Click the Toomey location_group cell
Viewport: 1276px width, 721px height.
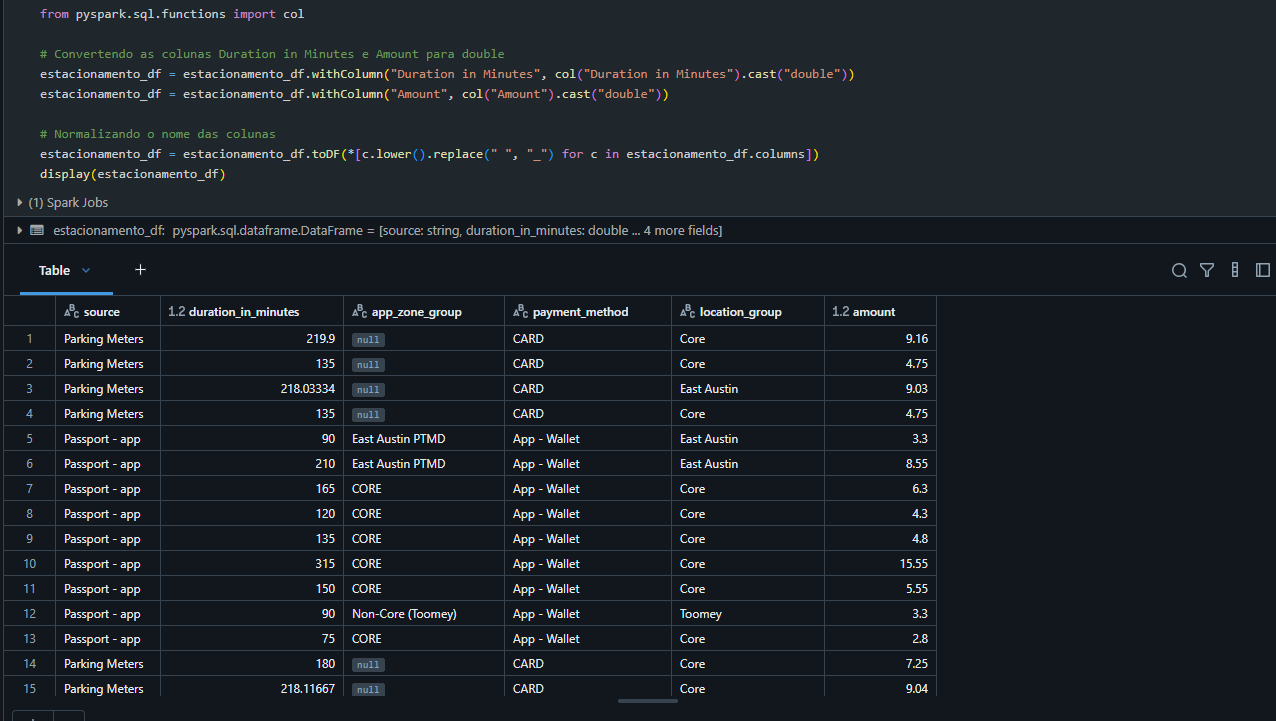pyautogui.click(x=748, y=614)
